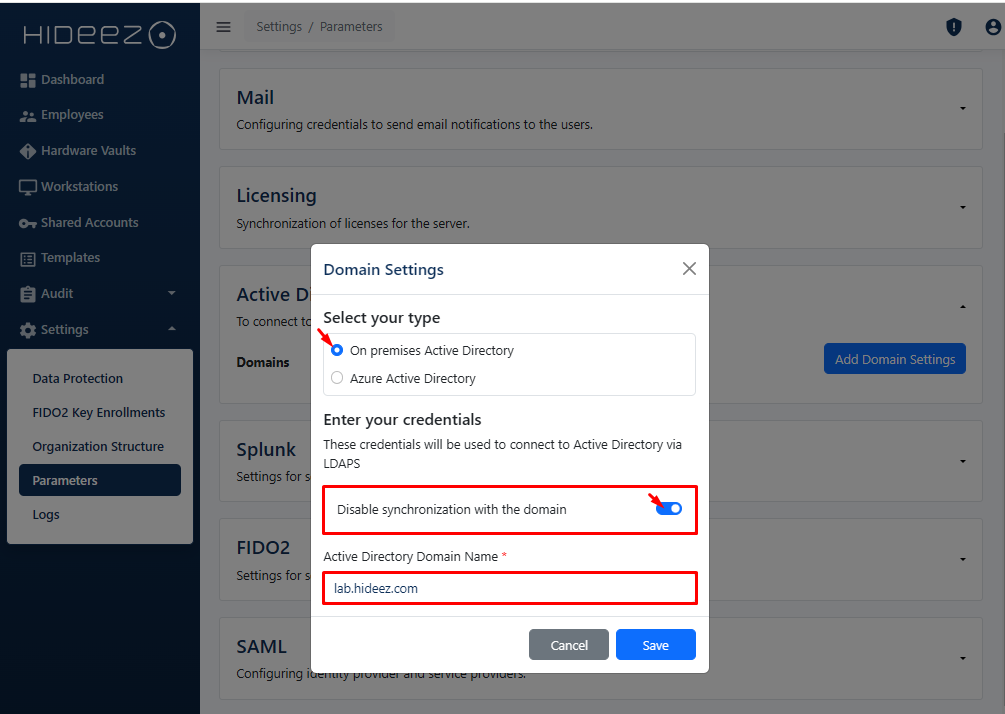
Task: Toggle Disable synchronization with the domain
Action: tap(668, 509)
